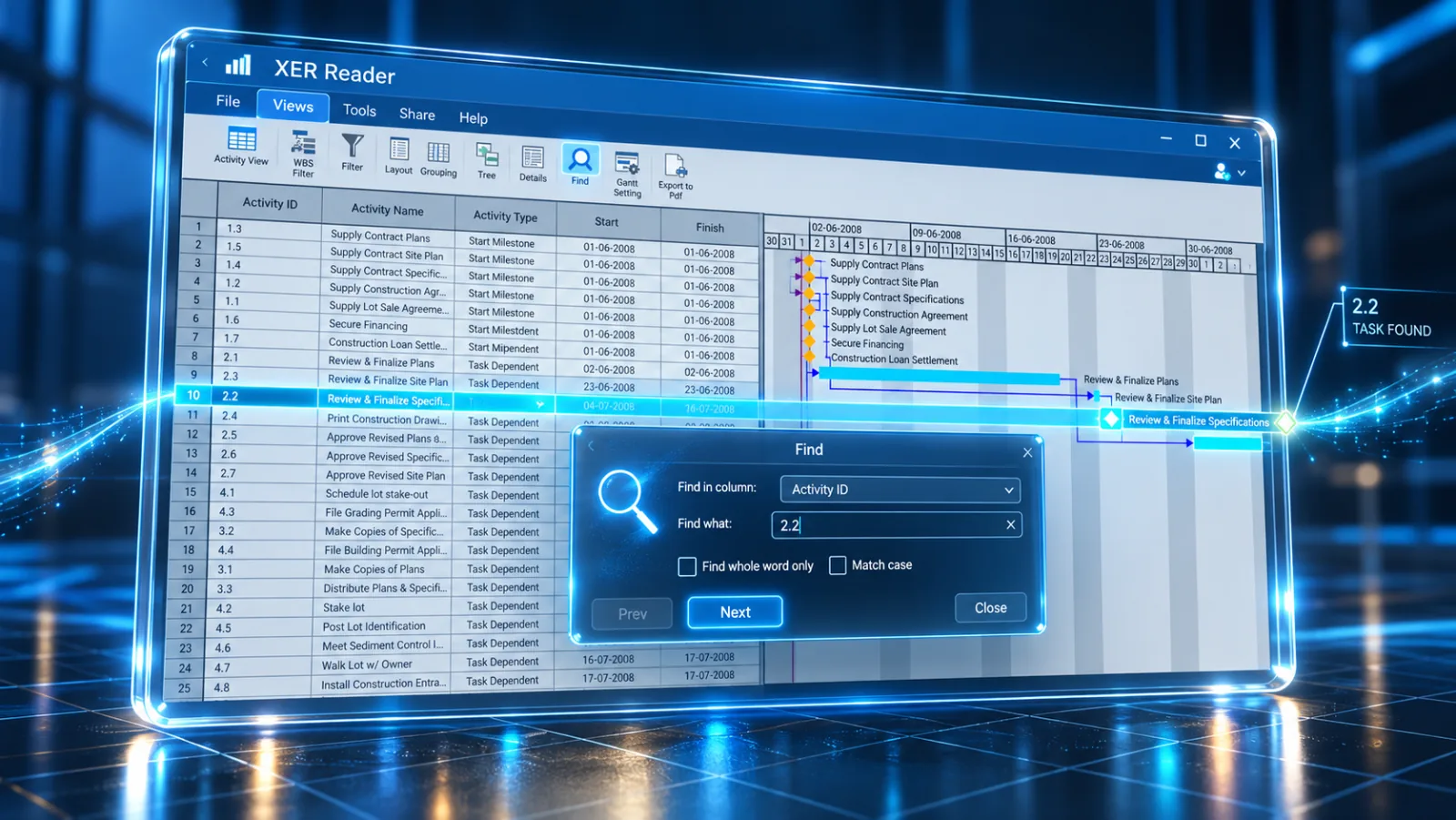The image size is (1456, 820).
Task: Click the highlighted milestone diamond in Gantt
Action: (x=1110, y=419)
